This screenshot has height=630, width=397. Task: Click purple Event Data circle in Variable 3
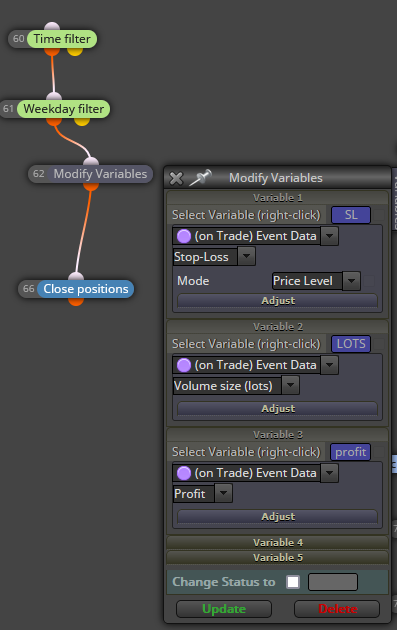click(184, 473)
